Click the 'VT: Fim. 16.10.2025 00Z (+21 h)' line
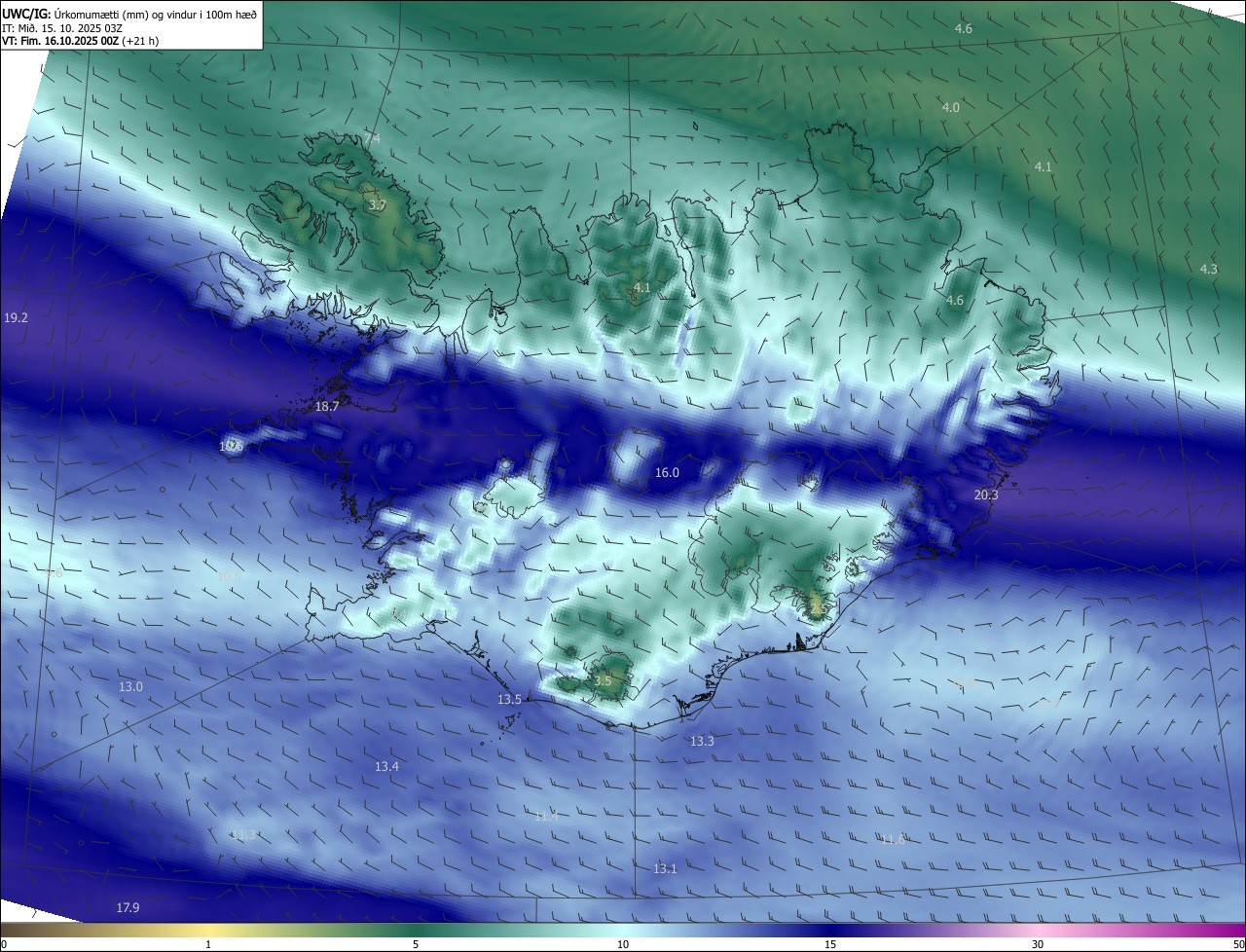 pos(80,41)
